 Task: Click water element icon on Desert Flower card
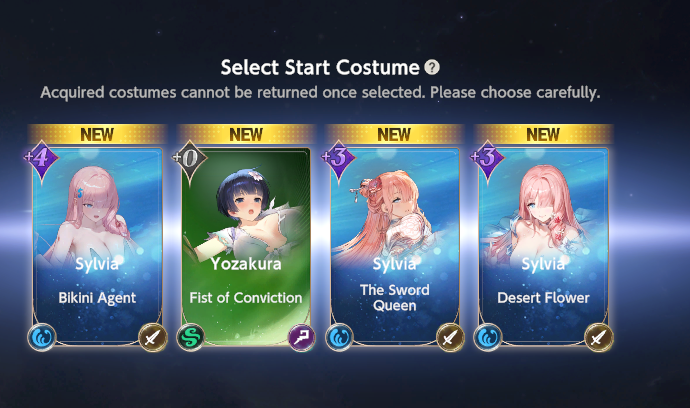point(488,337)
